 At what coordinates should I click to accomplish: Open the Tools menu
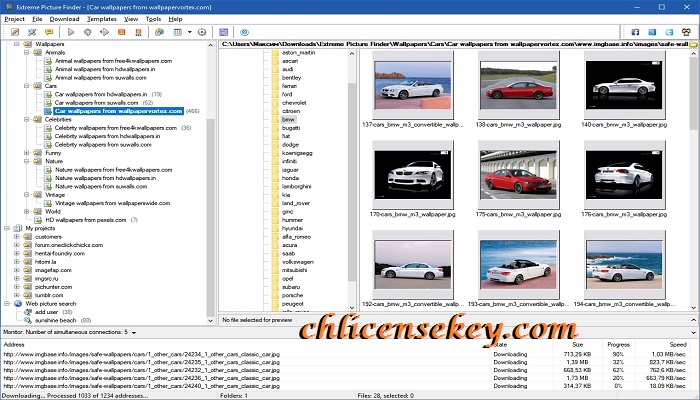(153, 19)
